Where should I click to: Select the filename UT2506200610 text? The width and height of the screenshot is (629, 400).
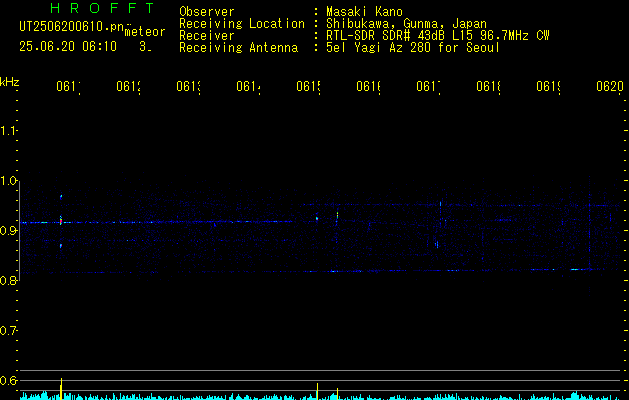71,27
